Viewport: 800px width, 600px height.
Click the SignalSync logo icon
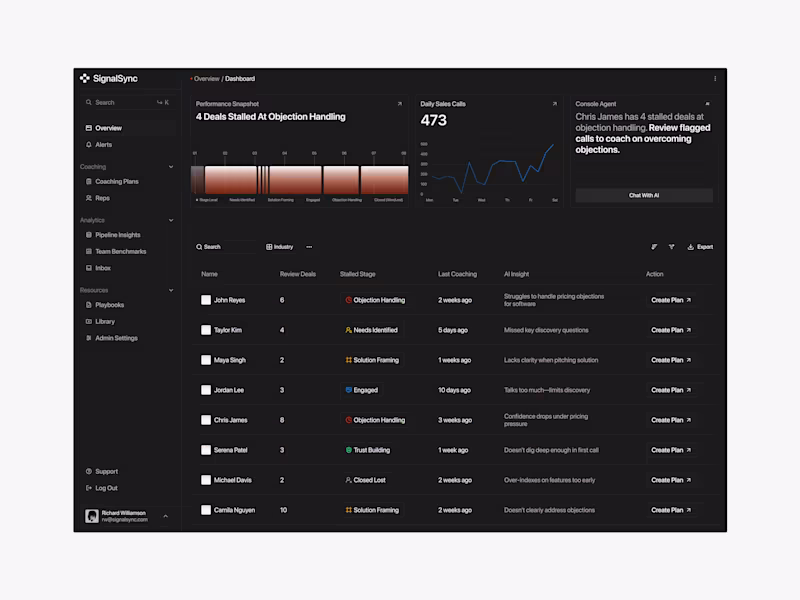[85, 78]
